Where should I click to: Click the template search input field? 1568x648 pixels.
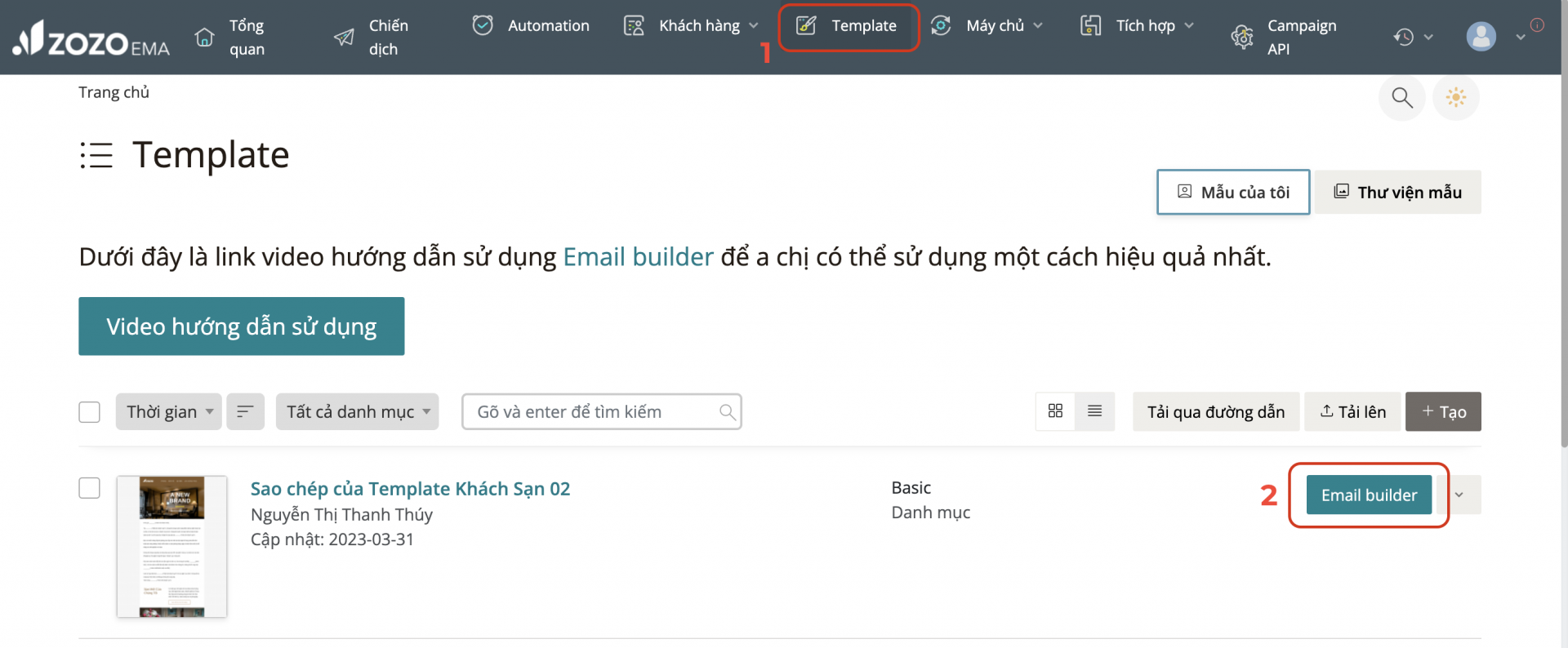pyautogui.click(x=592, y=411)
